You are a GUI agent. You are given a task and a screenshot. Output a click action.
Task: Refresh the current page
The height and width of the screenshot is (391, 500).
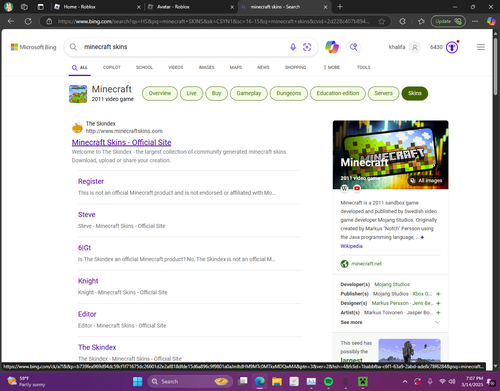(28, 21)
